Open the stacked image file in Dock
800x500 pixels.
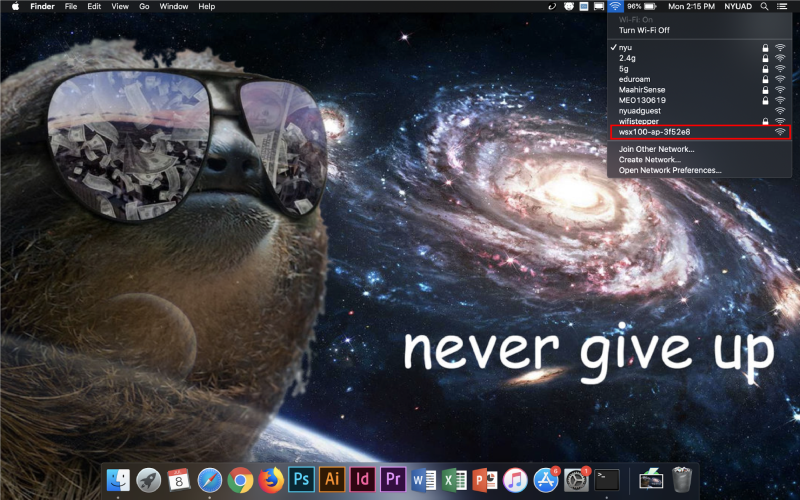(651, 480)
